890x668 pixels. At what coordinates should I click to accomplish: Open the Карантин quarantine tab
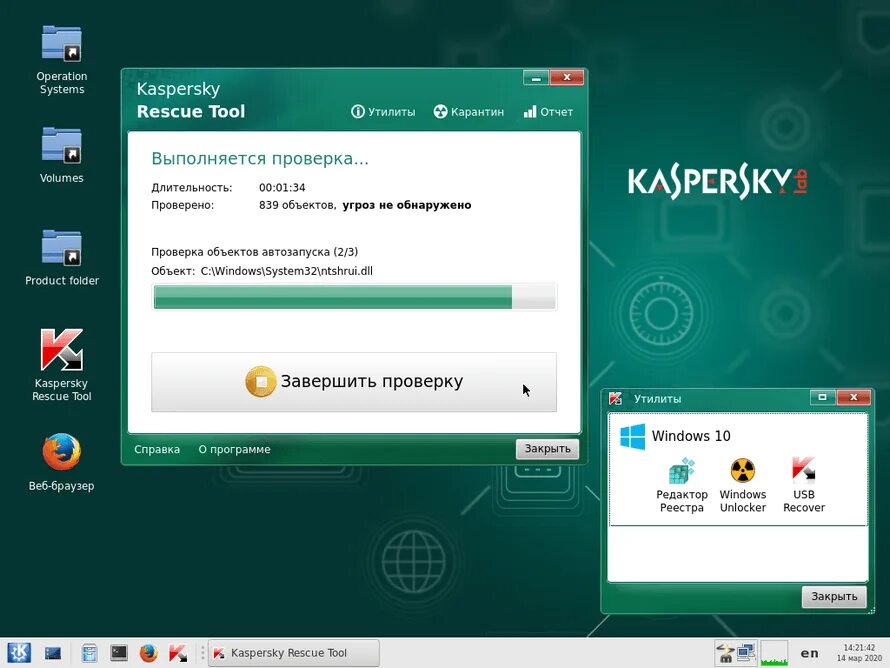[469, 112]
